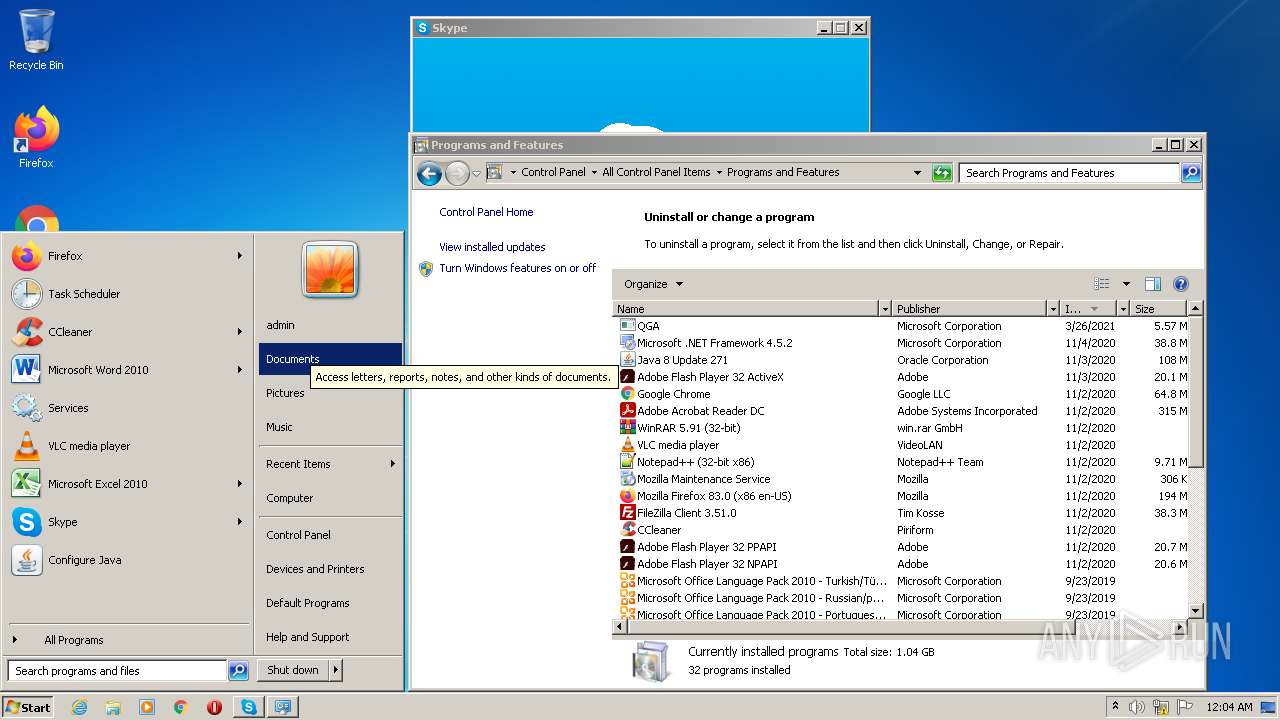Open Documents in the Start menu
1280x720 pixels.
(x=330, y=359)
